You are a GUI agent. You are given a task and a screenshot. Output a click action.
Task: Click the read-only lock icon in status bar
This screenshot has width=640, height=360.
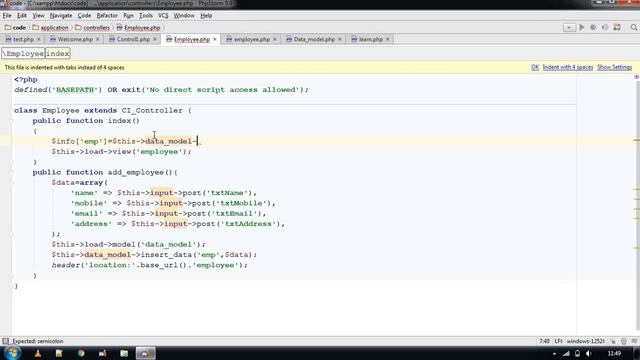click(613, 341)
